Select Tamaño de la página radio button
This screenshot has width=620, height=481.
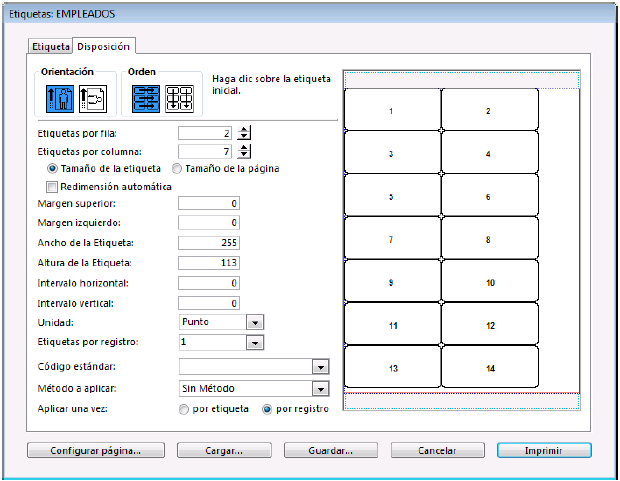179,168
